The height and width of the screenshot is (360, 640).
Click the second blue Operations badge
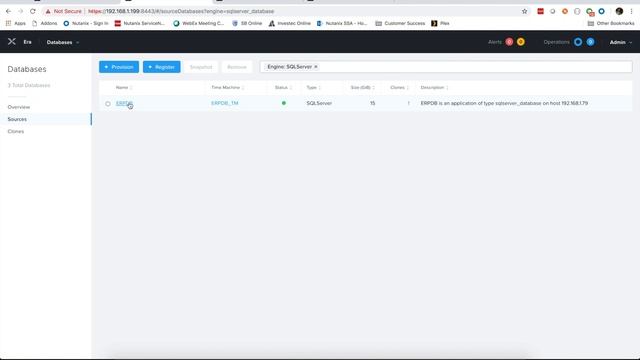(x=590, y=42)
